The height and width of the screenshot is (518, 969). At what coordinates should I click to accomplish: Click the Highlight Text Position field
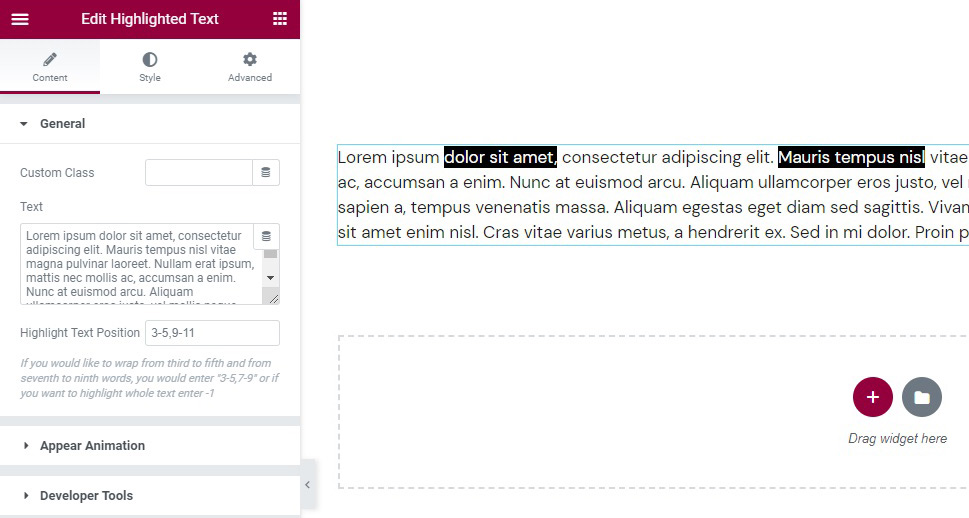coord(212,333)
